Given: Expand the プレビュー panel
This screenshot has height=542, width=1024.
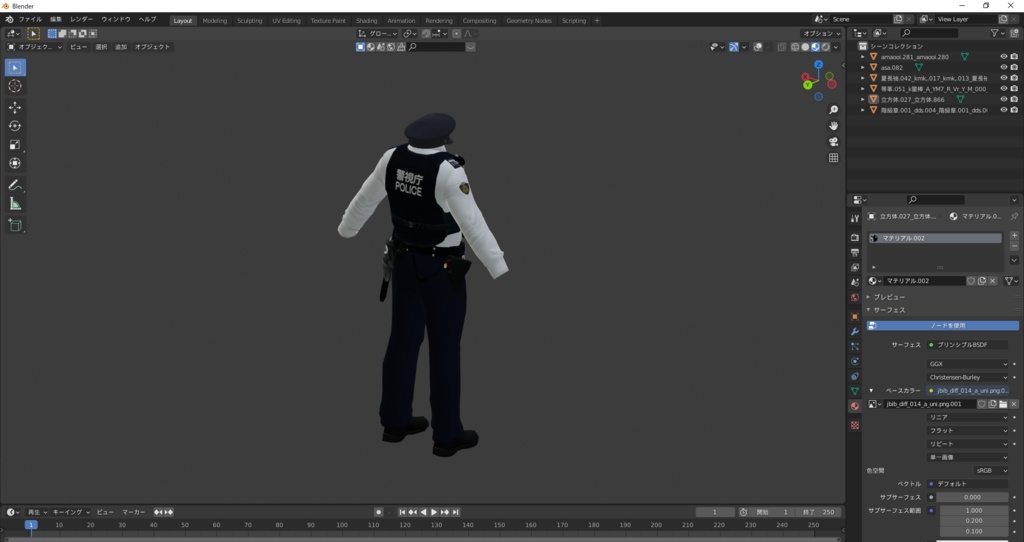Looking at the screenshot, I should click(x=889, y=297).
